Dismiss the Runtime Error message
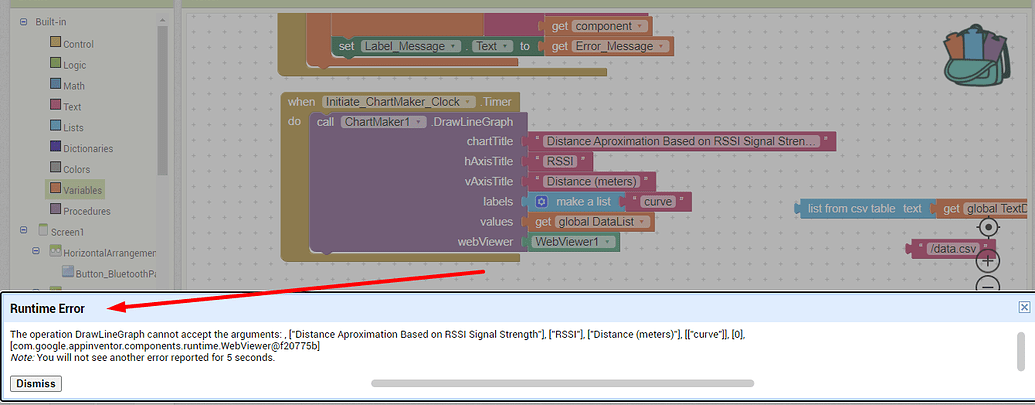Viewport: 1035px width, 405px height. tap(37, 384)
